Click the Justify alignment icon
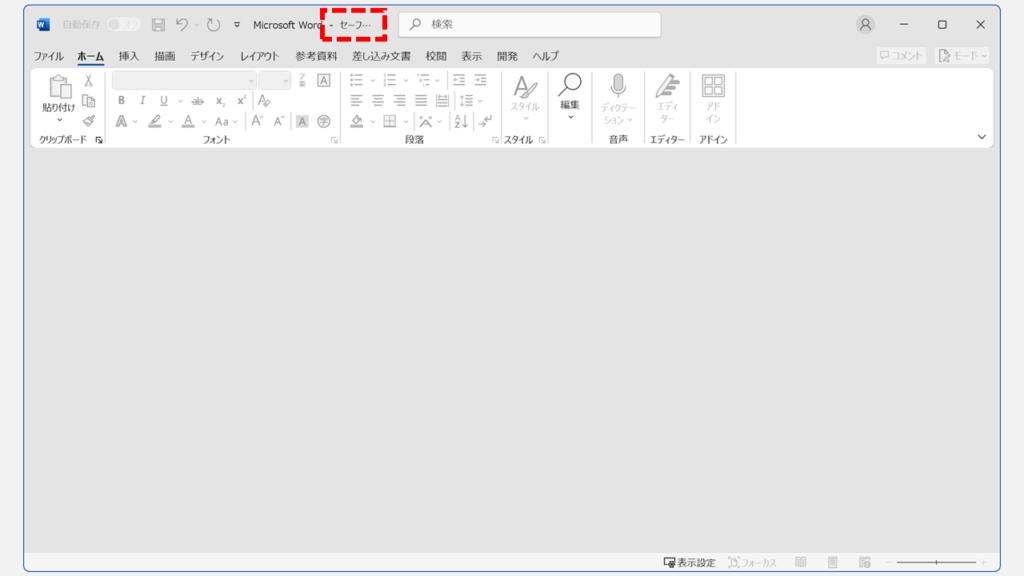 coord(421,101)
